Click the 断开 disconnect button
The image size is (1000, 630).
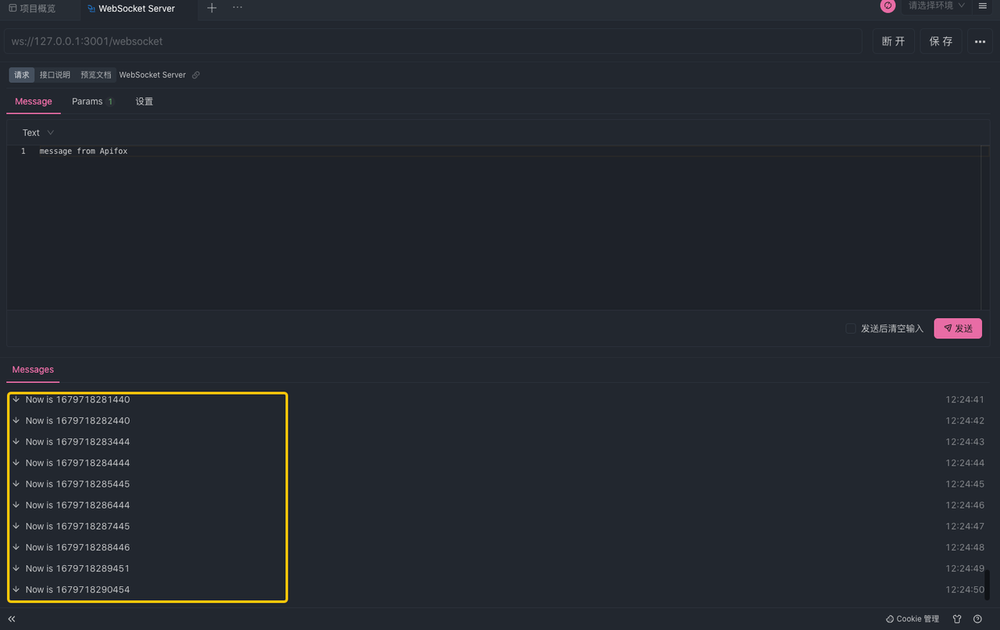[893, 41]
